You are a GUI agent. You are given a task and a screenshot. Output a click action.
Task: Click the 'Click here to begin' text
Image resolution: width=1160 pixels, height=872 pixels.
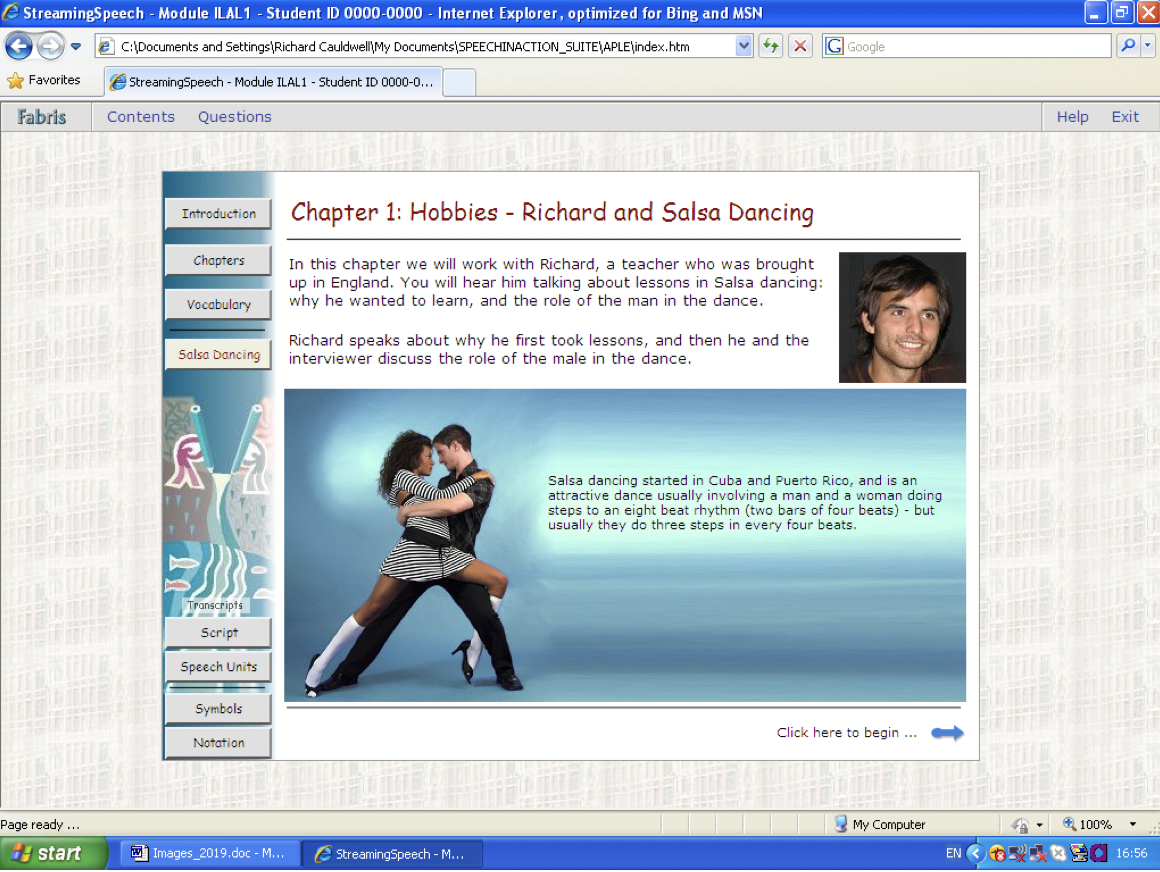tap(846, 733)
